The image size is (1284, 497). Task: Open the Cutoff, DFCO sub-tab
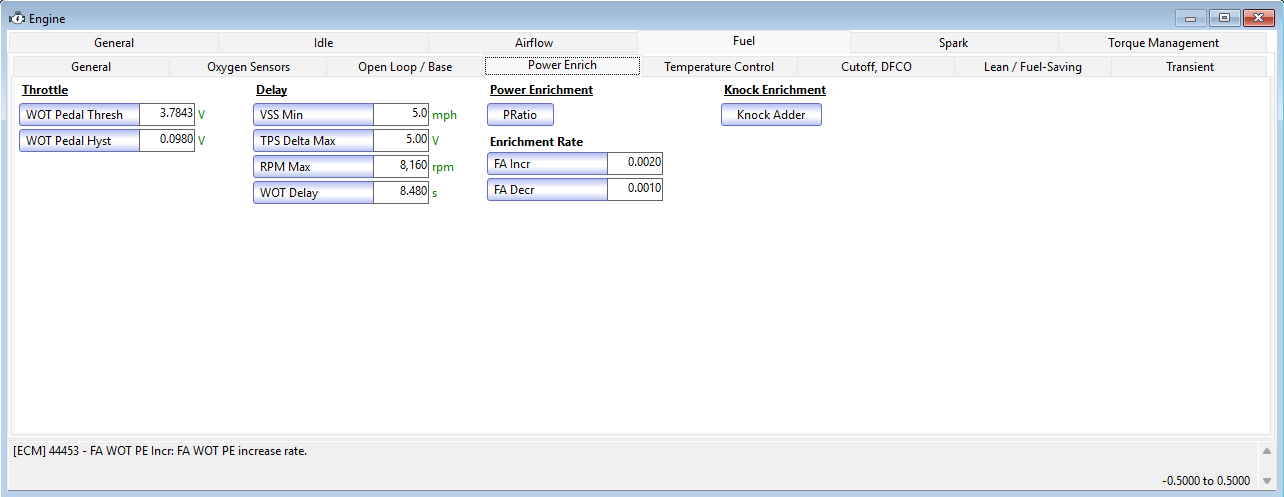pos(875,67)
